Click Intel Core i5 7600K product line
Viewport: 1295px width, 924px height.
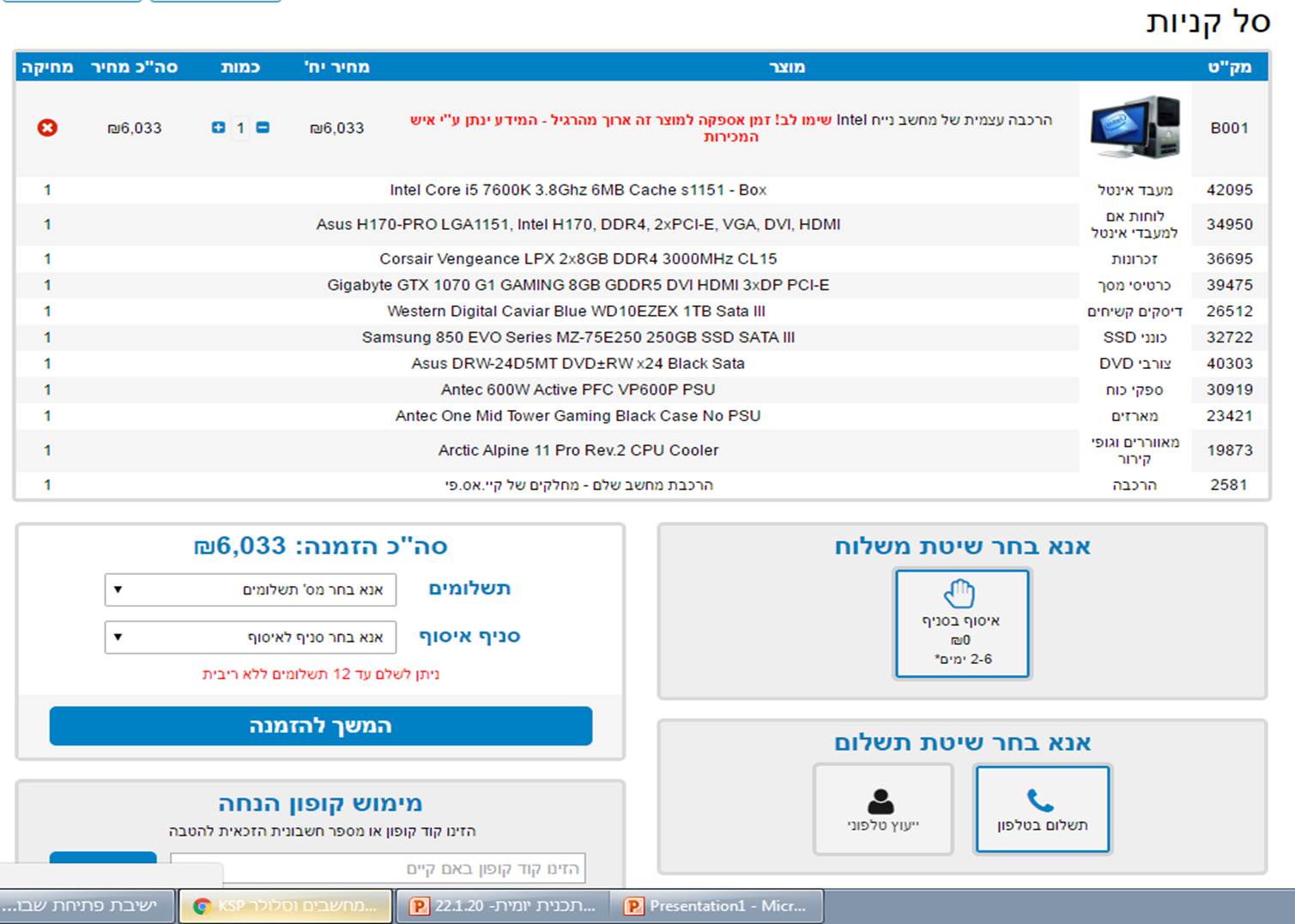[578, 190]
